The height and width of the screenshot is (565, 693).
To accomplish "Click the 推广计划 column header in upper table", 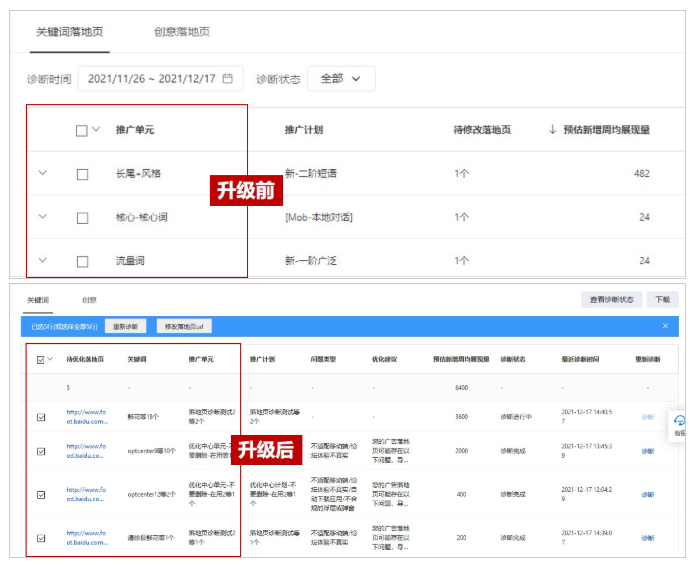I will coord(304,130).
